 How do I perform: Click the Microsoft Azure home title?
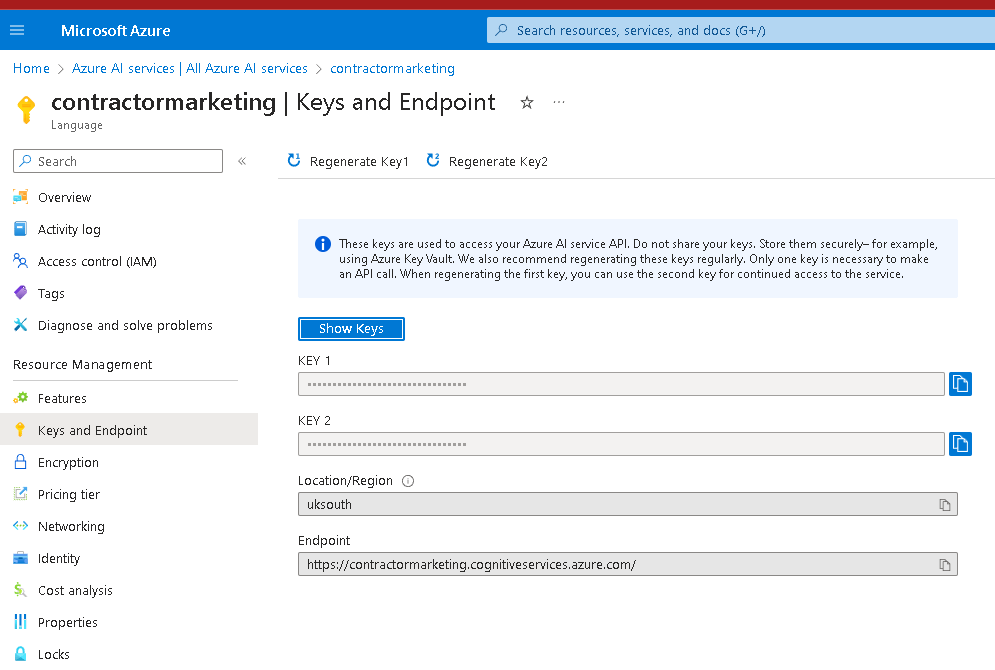[115, 30]
